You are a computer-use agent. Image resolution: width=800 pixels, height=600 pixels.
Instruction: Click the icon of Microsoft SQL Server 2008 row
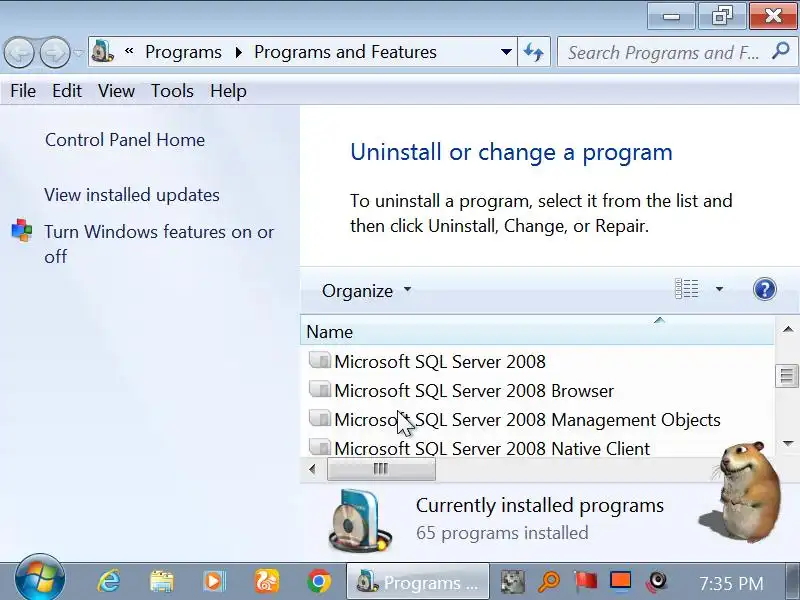pos(320,361)
